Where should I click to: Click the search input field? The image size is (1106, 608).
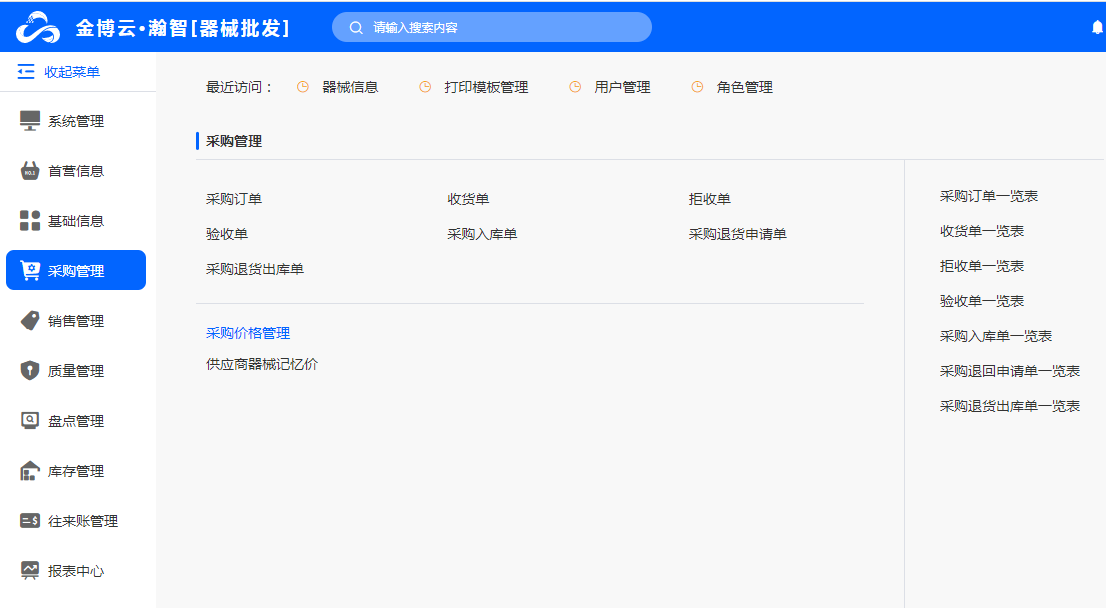[500, 28]
